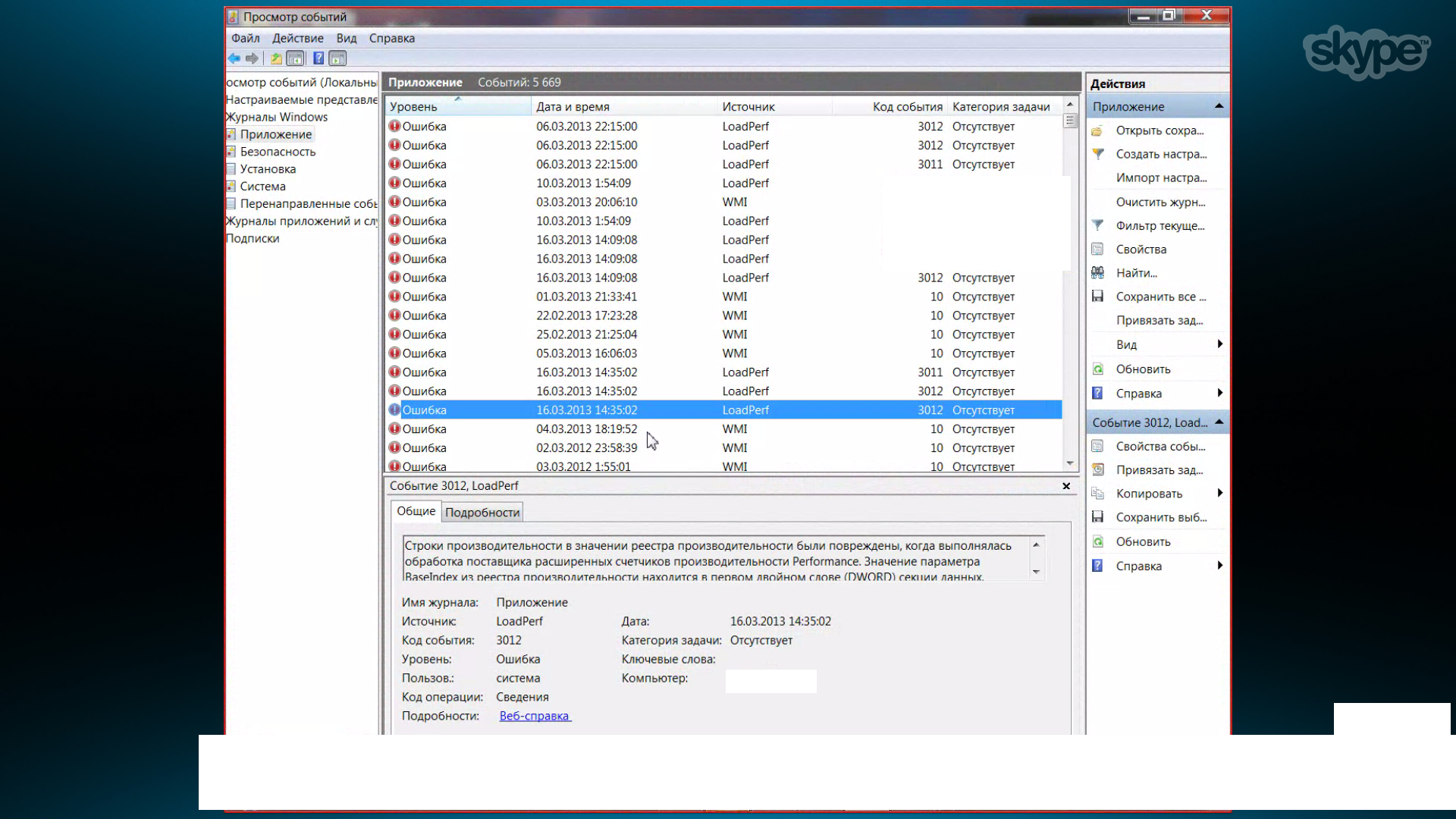Click the save selected events disk icon

[1097, 517]
